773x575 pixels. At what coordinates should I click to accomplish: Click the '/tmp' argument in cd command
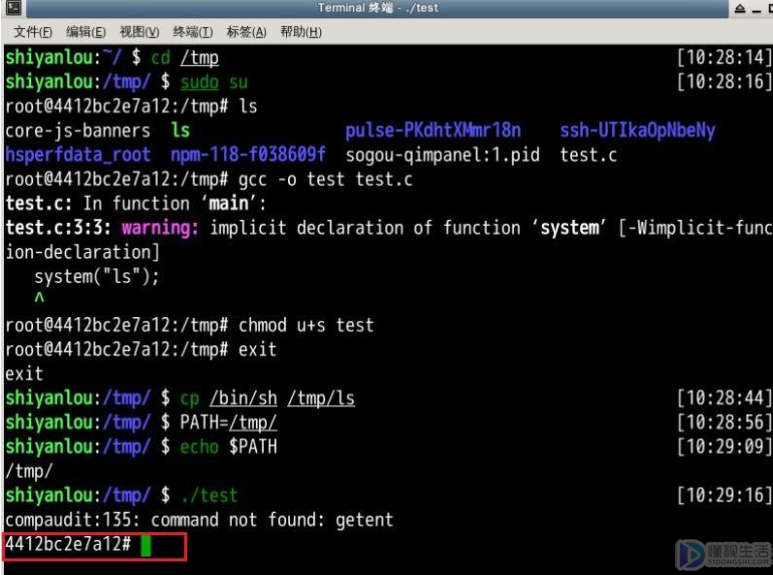click(199, 58)
